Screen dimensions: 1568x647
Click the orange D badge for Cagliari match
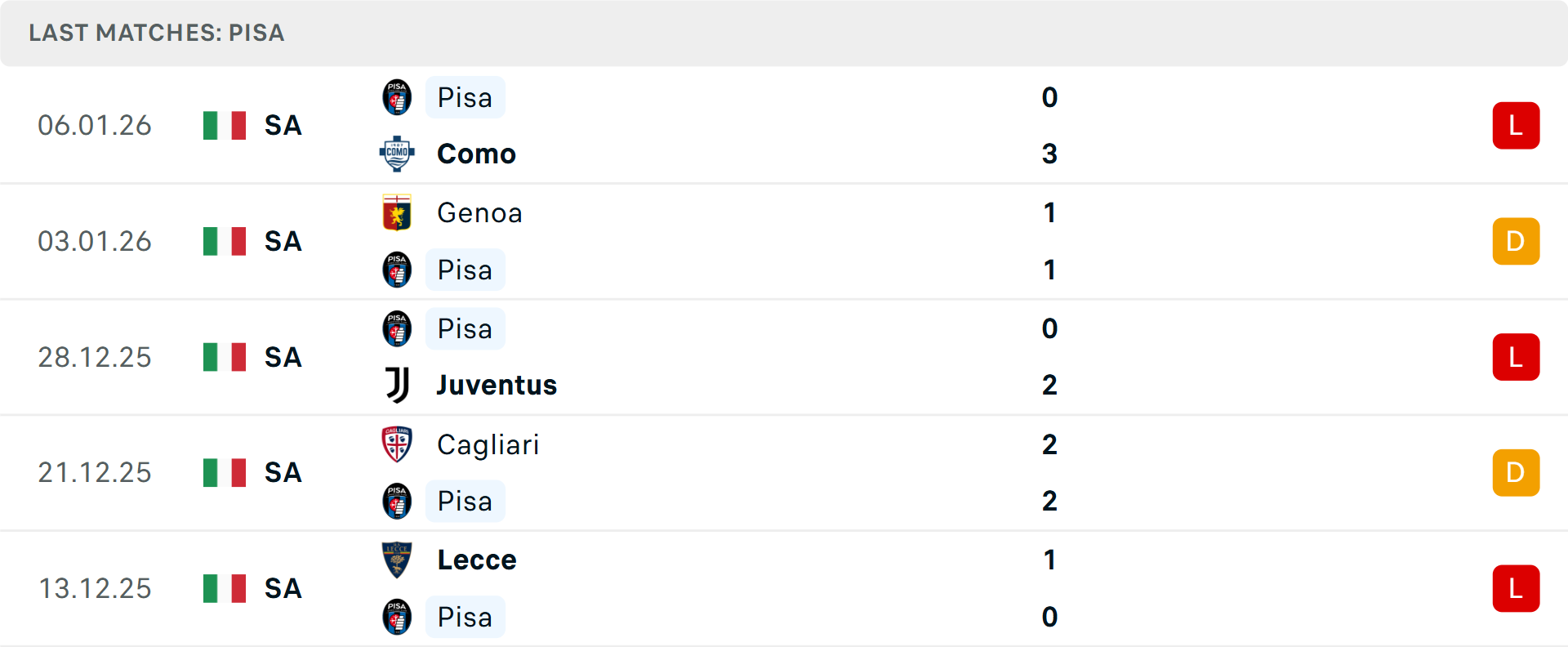click(x=1516, y=472)
